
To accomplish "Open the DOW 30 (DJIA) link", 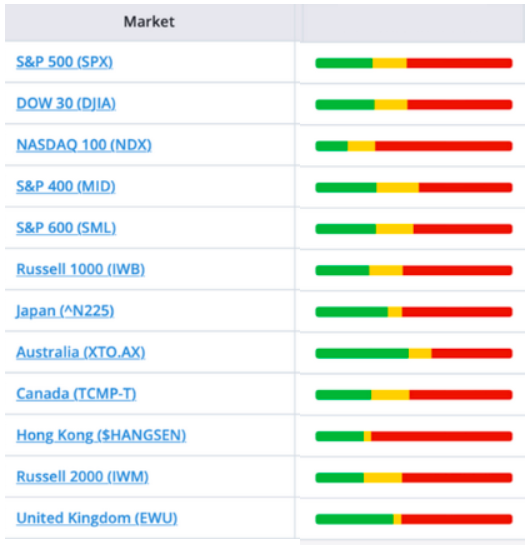I will tap(66, 104).
